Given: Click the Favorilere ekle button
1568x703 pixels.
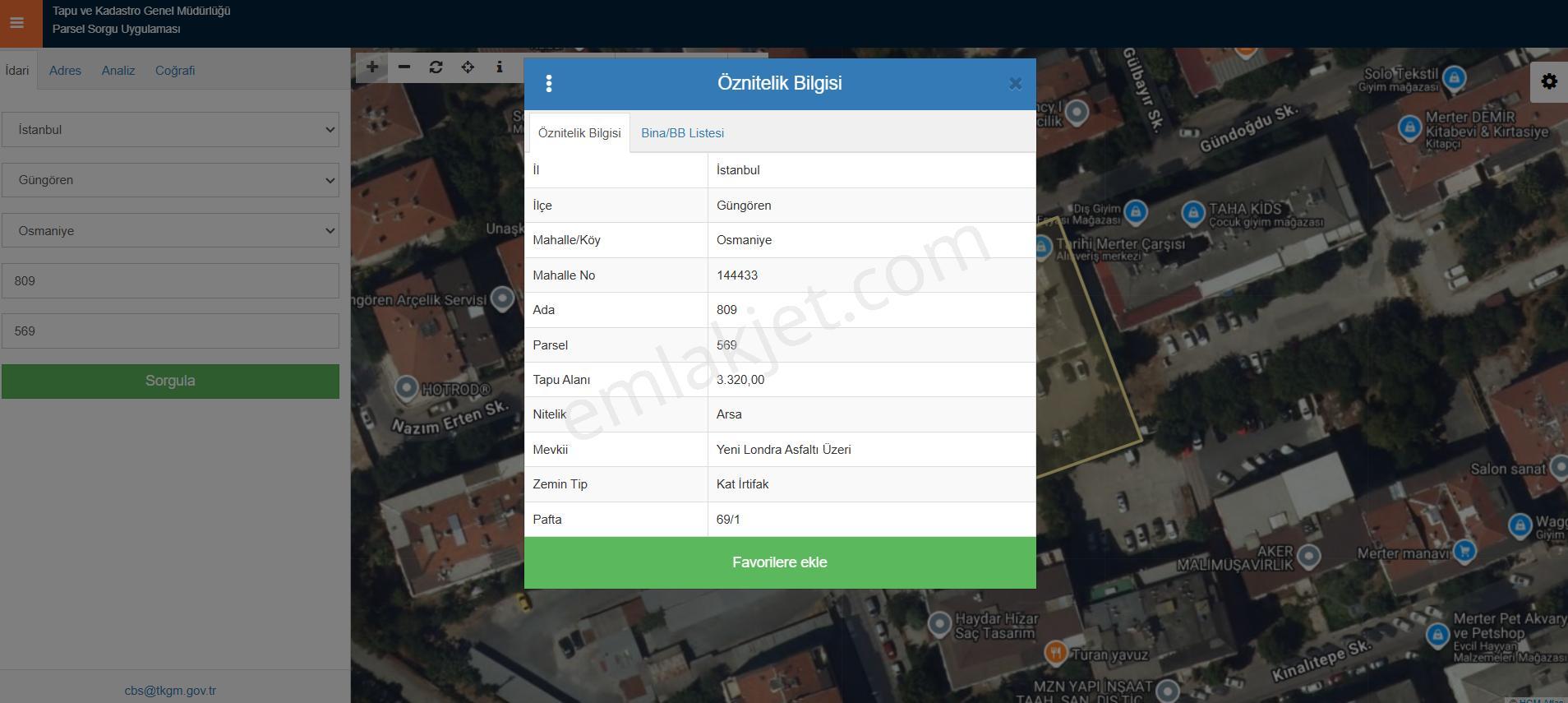Looking at the screenshot, I should click(780, 562).
